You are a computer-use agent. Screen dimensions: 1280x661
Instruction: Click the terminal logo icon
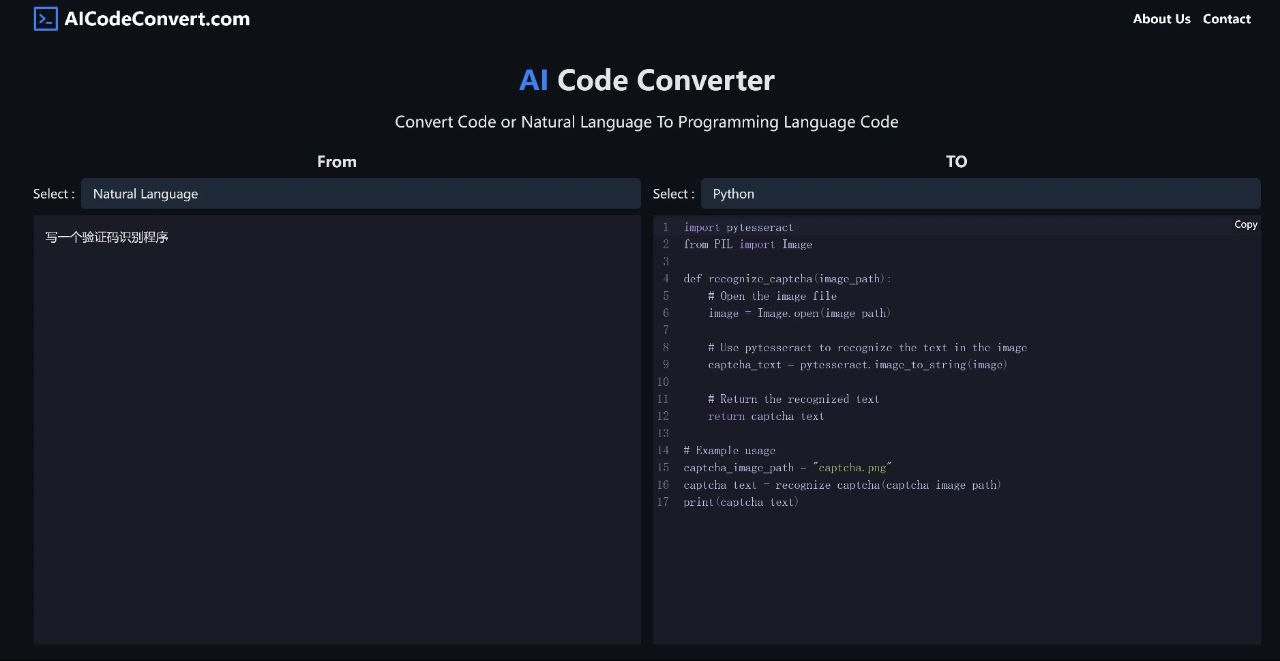[46, 19]
